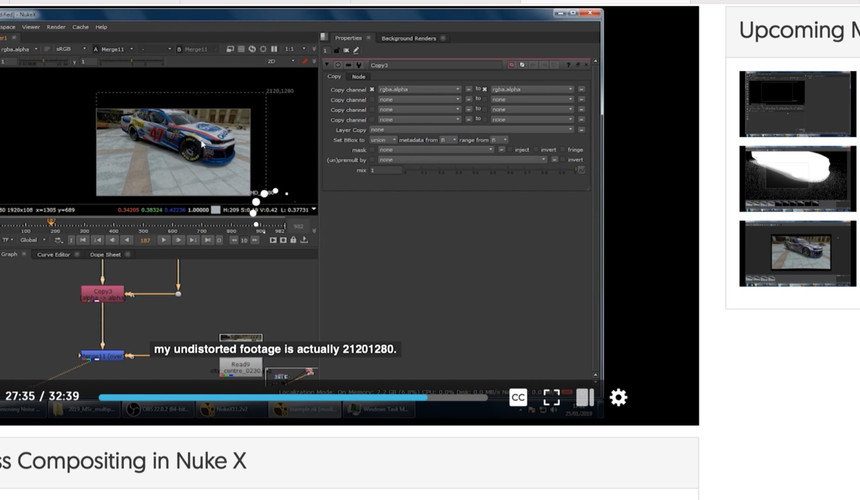Click the clear all properties panels icon

pyautogui.click(x=346, y=50)
